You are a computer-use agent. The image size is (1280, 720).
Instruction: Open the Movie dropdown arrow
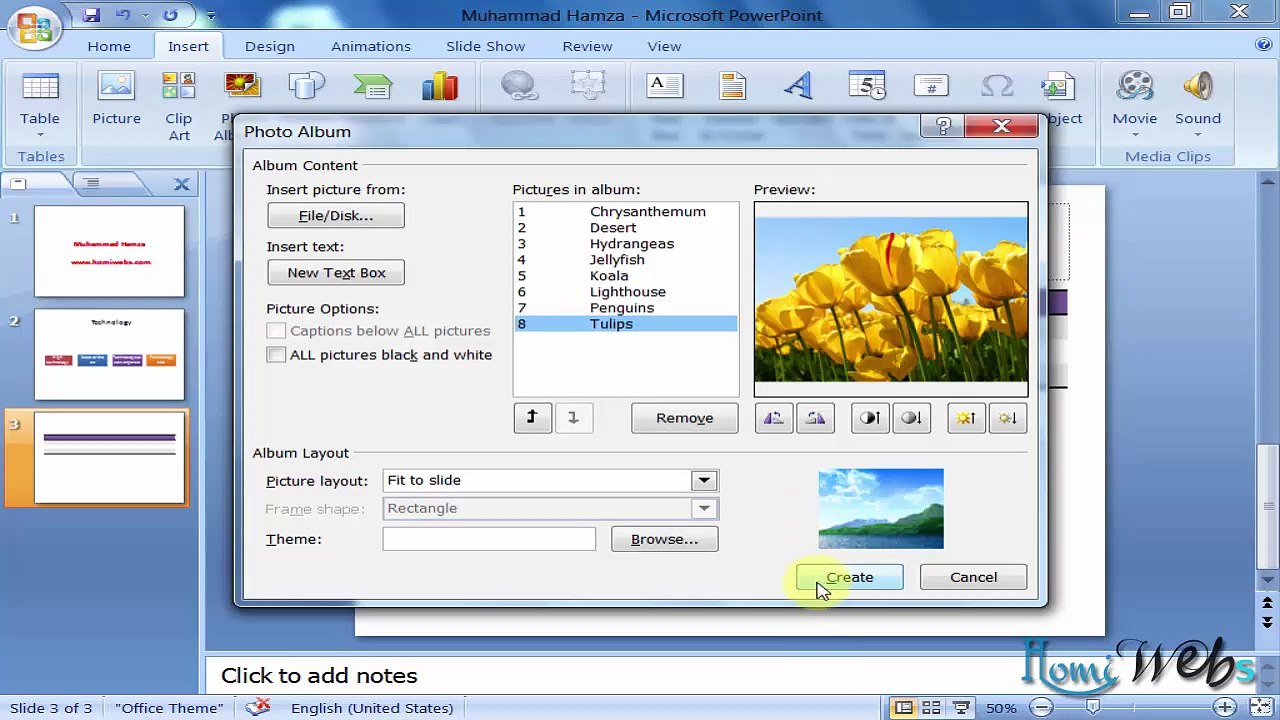[1135, 135]
